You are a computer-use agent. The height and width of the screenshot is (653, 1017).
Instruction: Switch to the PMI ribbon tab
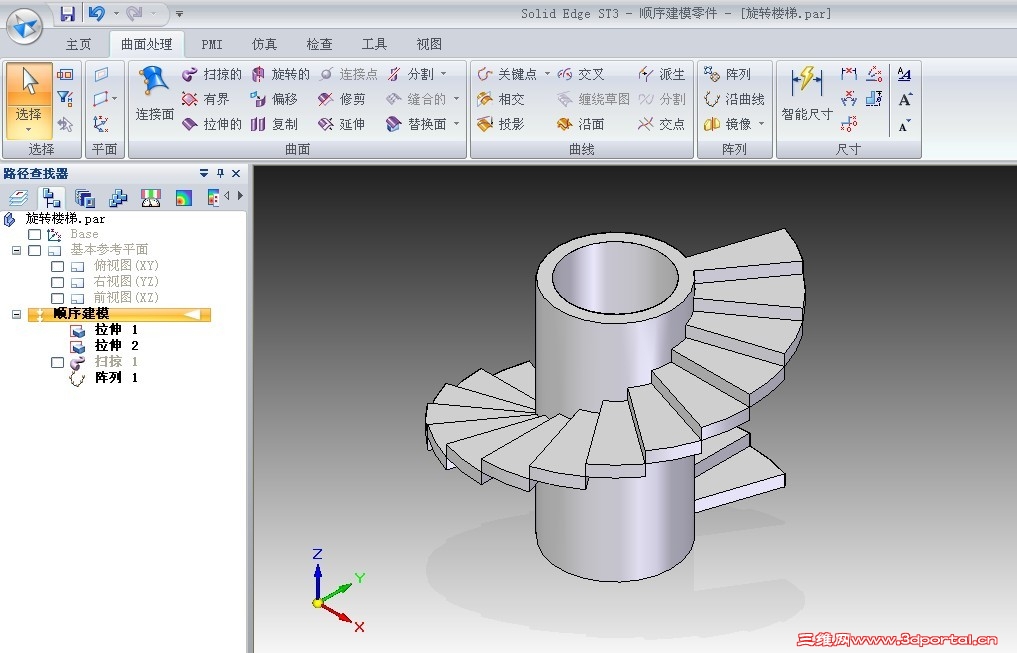[x=211, y=44]
